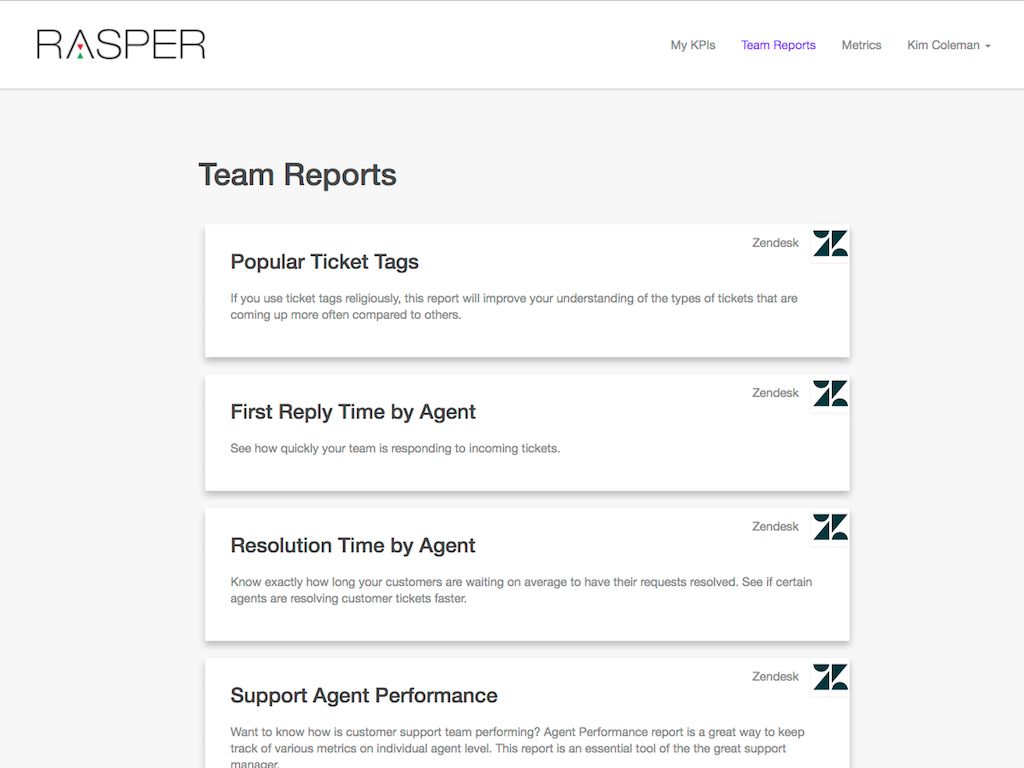The height and width of the screenshot is (768, 1024).
Task: Click the Zendesk label on Resolution Time card
Action: (x=775, y=527)
